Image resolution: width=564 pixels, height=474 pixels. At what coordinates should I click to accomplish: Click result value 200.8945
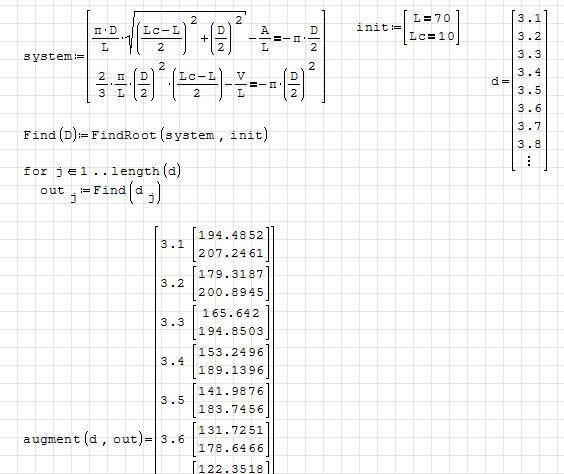point(231,292)
